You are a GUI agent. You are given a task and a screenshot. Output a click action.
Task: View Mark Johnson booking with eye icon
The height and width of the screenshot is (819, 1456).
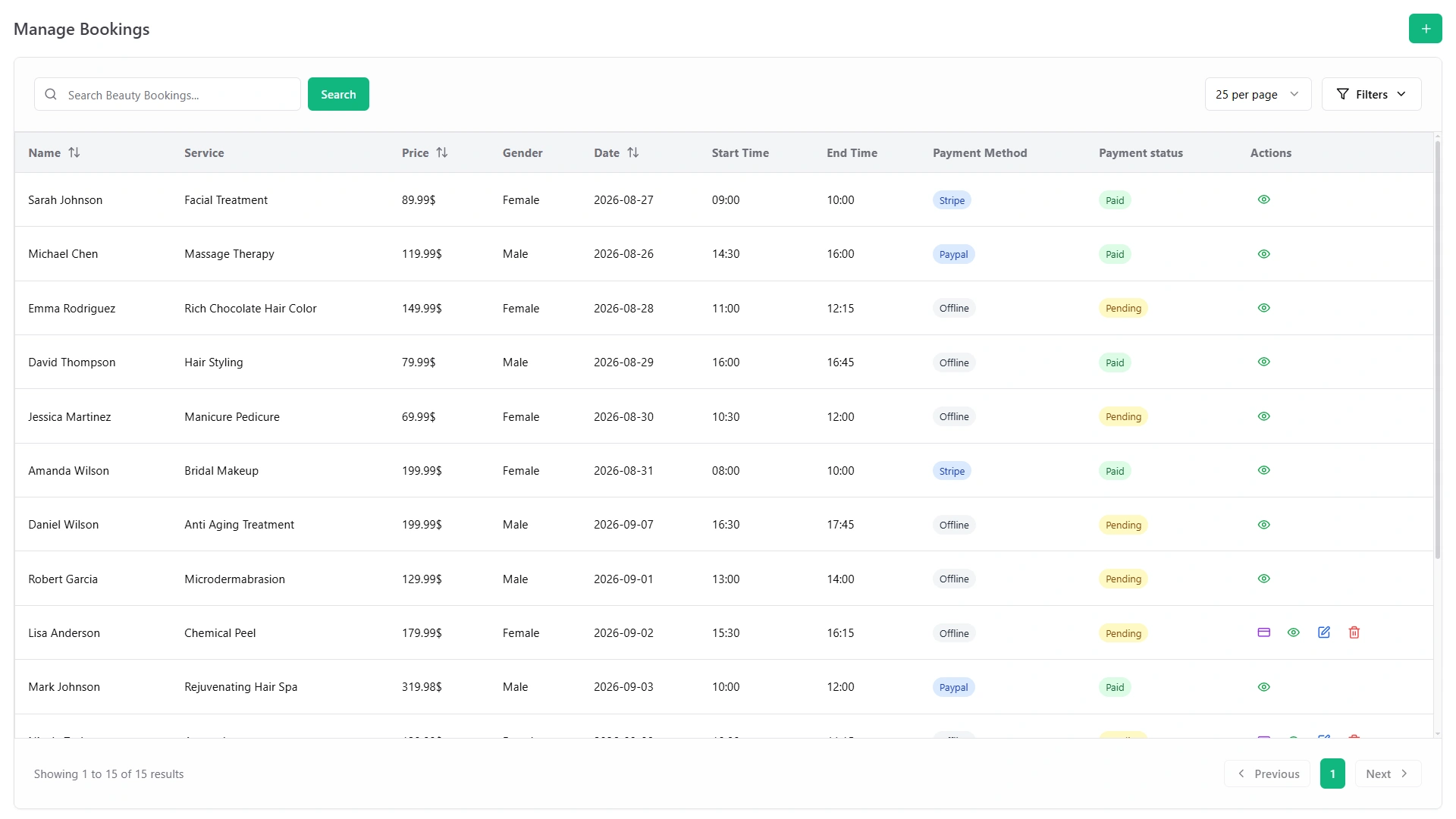tap(1263, 687)
